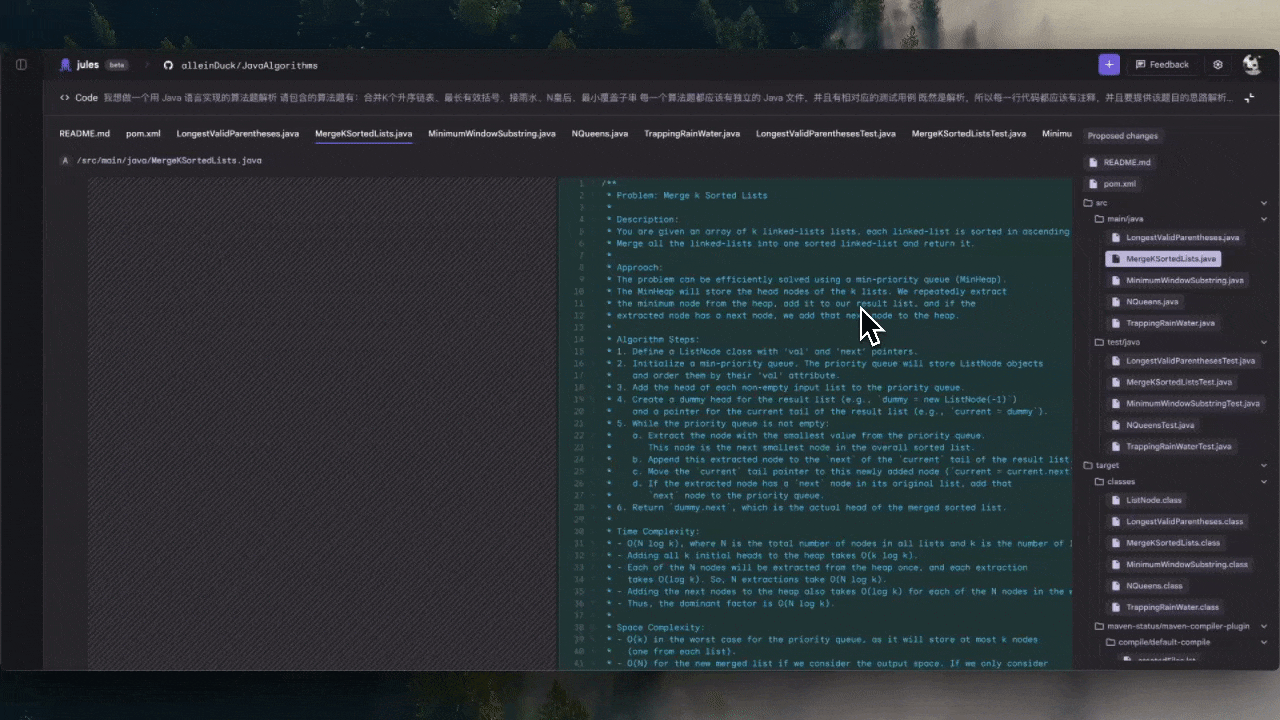
Task: Click the A added badge by file path
Action: (x=65, y=160)
